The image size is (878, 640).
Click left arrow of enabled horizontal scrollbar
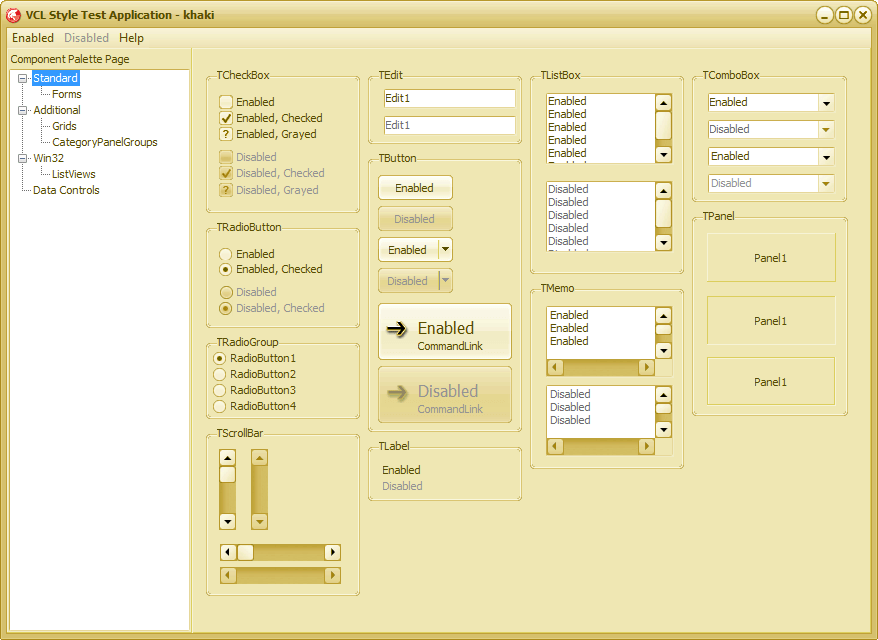[x=227, y=552]
